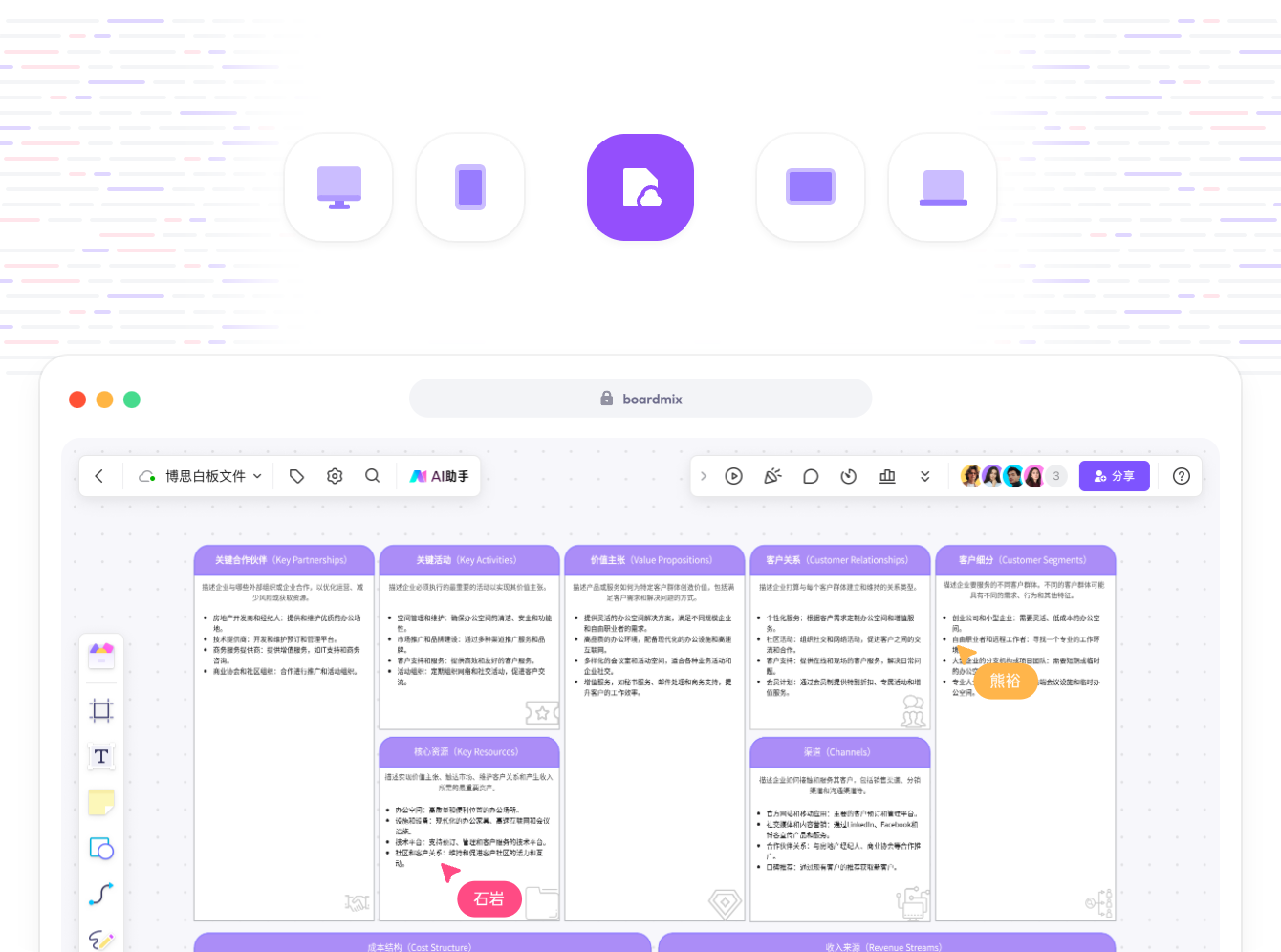Select the Frame tool in sidebar
The height and width of the screenshot is (952, 1281).
tap(101, 710)
